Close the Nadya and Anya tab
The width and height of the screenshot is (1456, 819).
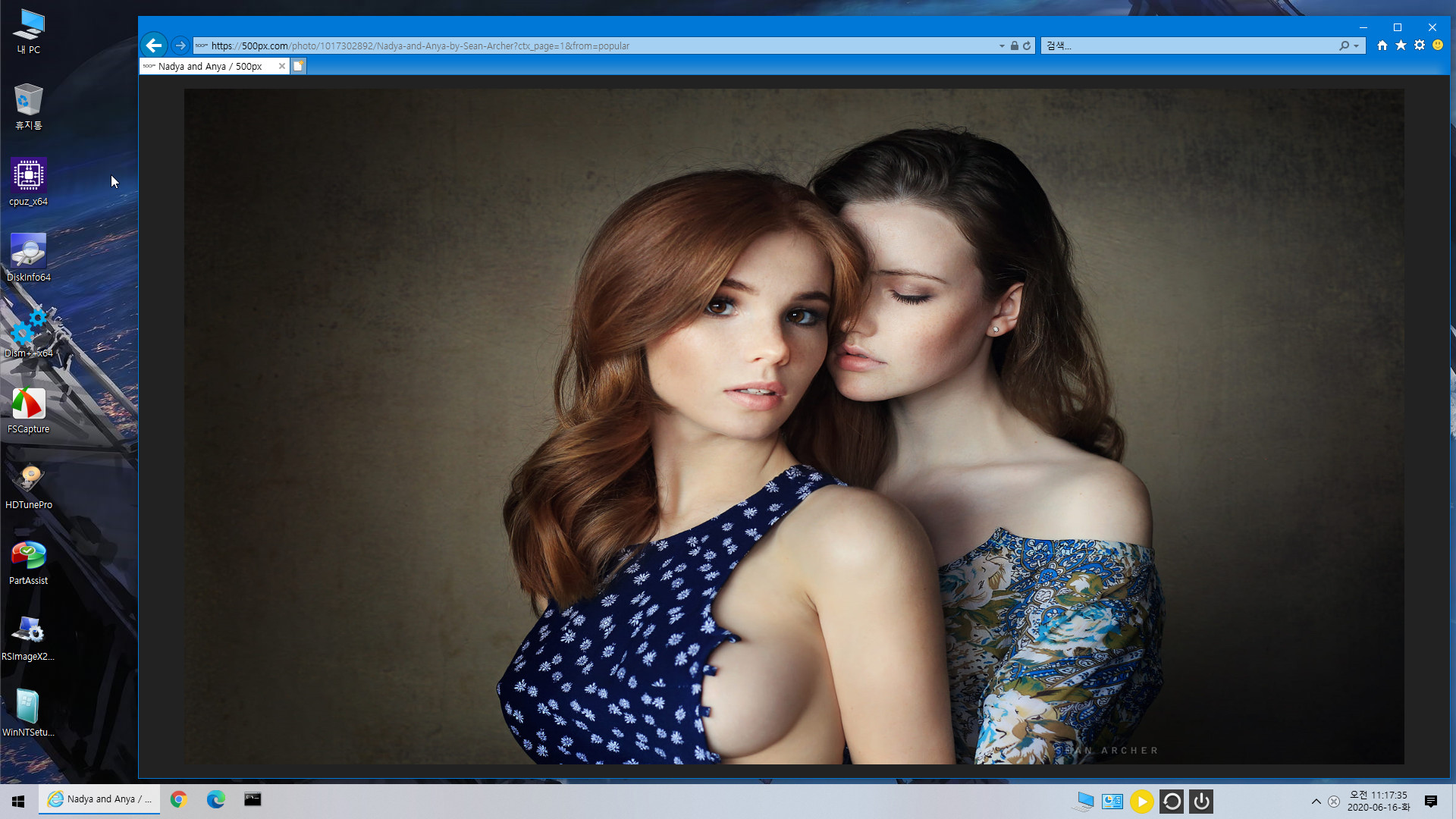[282, 66]
